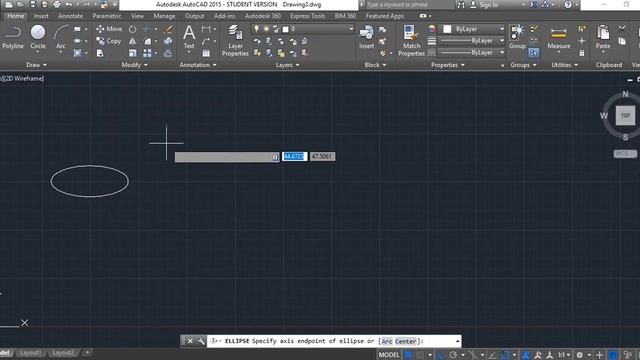Click the Undo arrow in quick access
The width and height of the screenshot is (640, 360).
point(69,4)
